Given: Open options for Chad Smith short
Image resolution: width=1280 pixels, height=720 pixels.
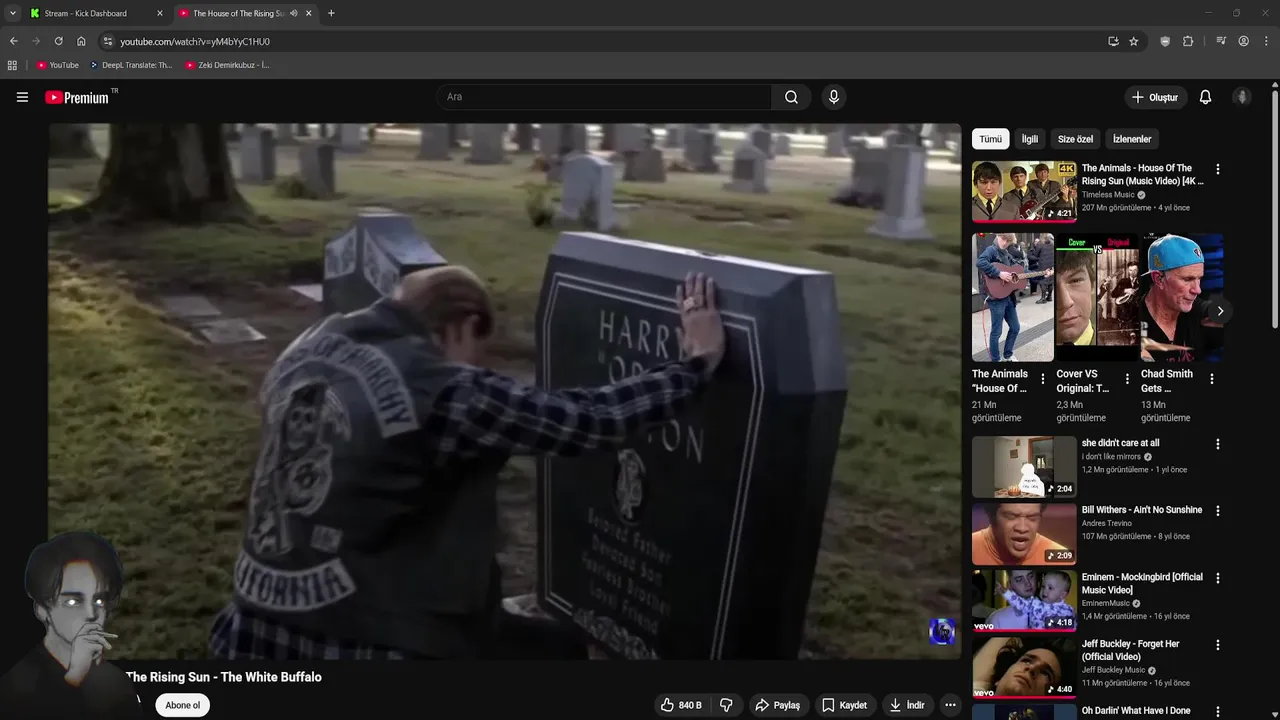Looking at the screenshot, I should (1211, 379).
